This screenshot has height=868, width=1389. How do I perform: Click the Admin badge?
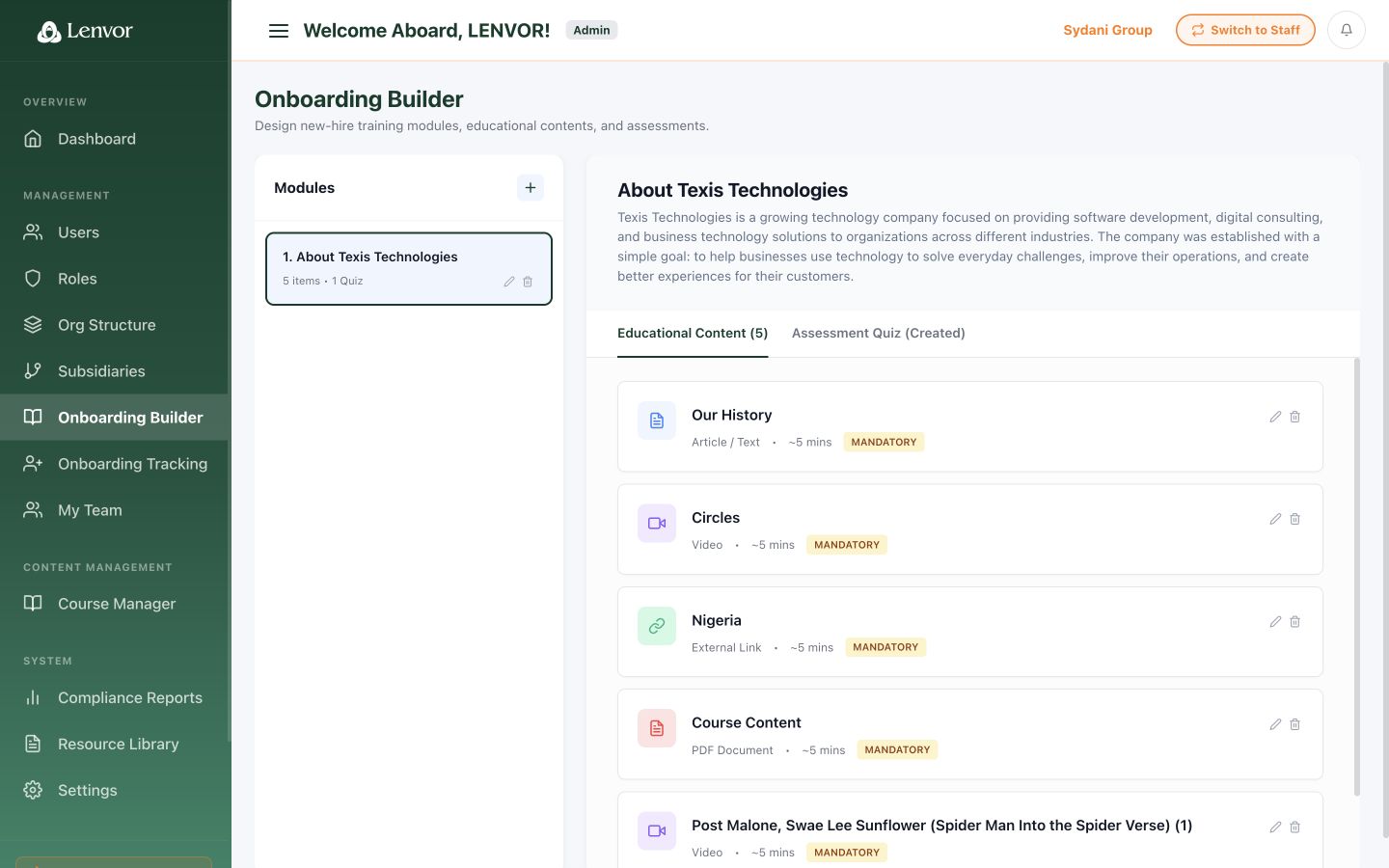[x=591, y=30]
